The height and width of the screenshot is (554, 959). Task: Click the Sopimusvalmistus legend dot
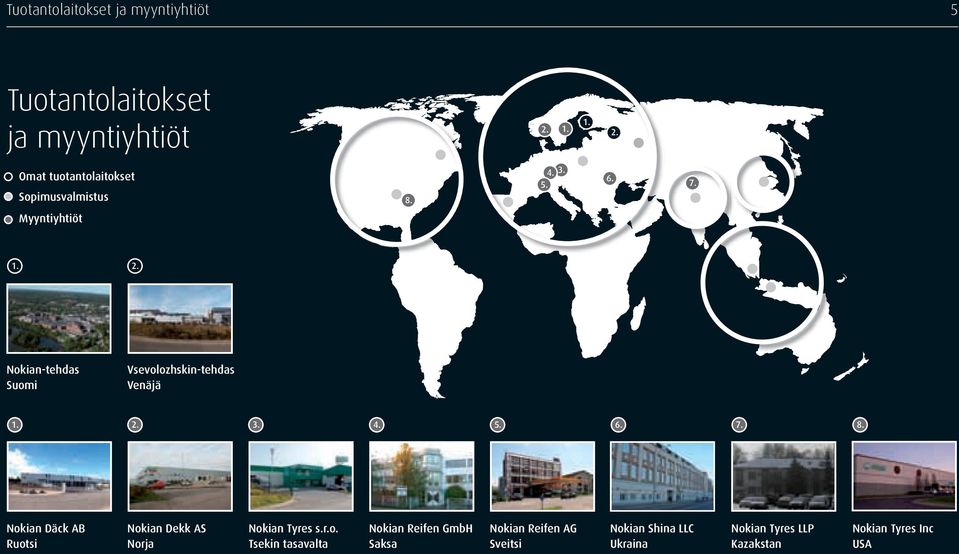9,197
